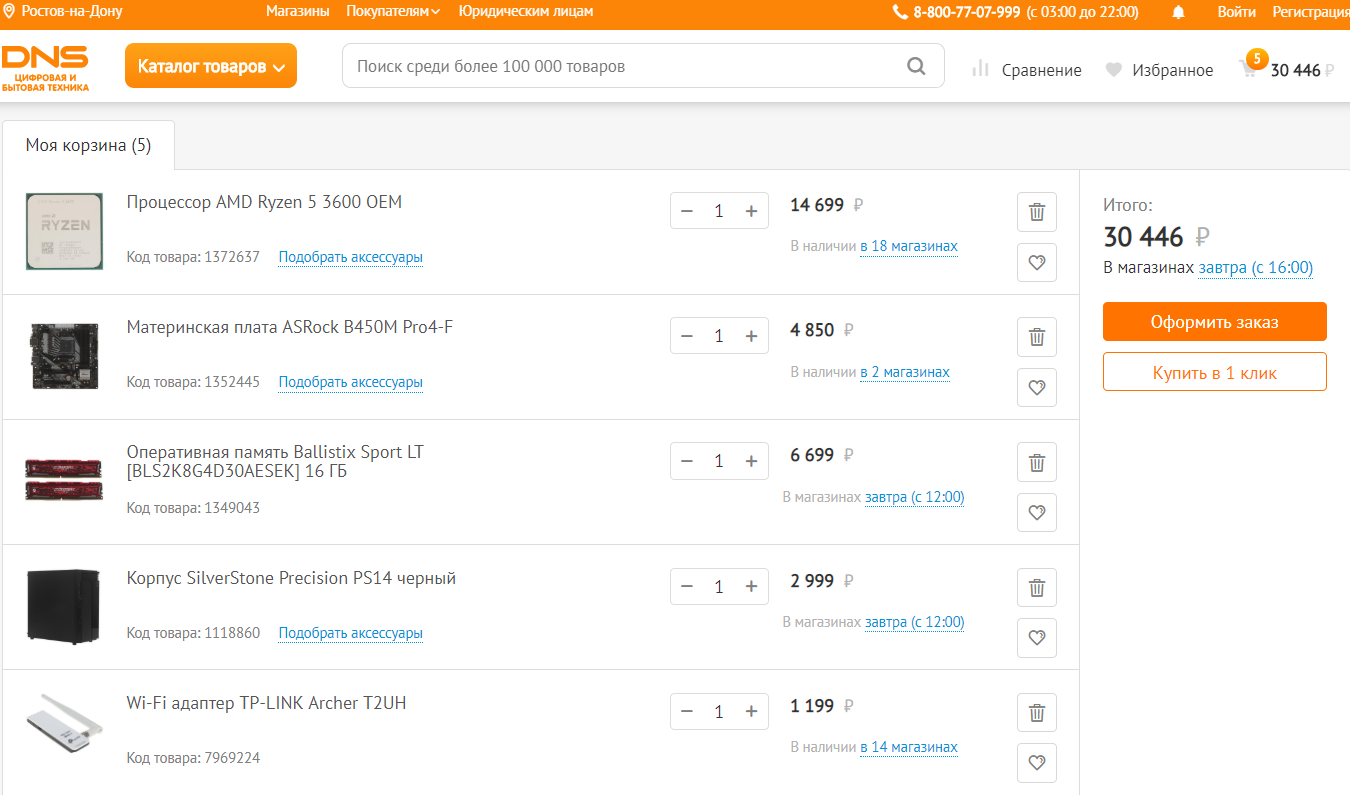Viewport: 1350px width, 795px height.
Task: Click the DNS logo
Action: pyautogui.click(x=45, y=68)
